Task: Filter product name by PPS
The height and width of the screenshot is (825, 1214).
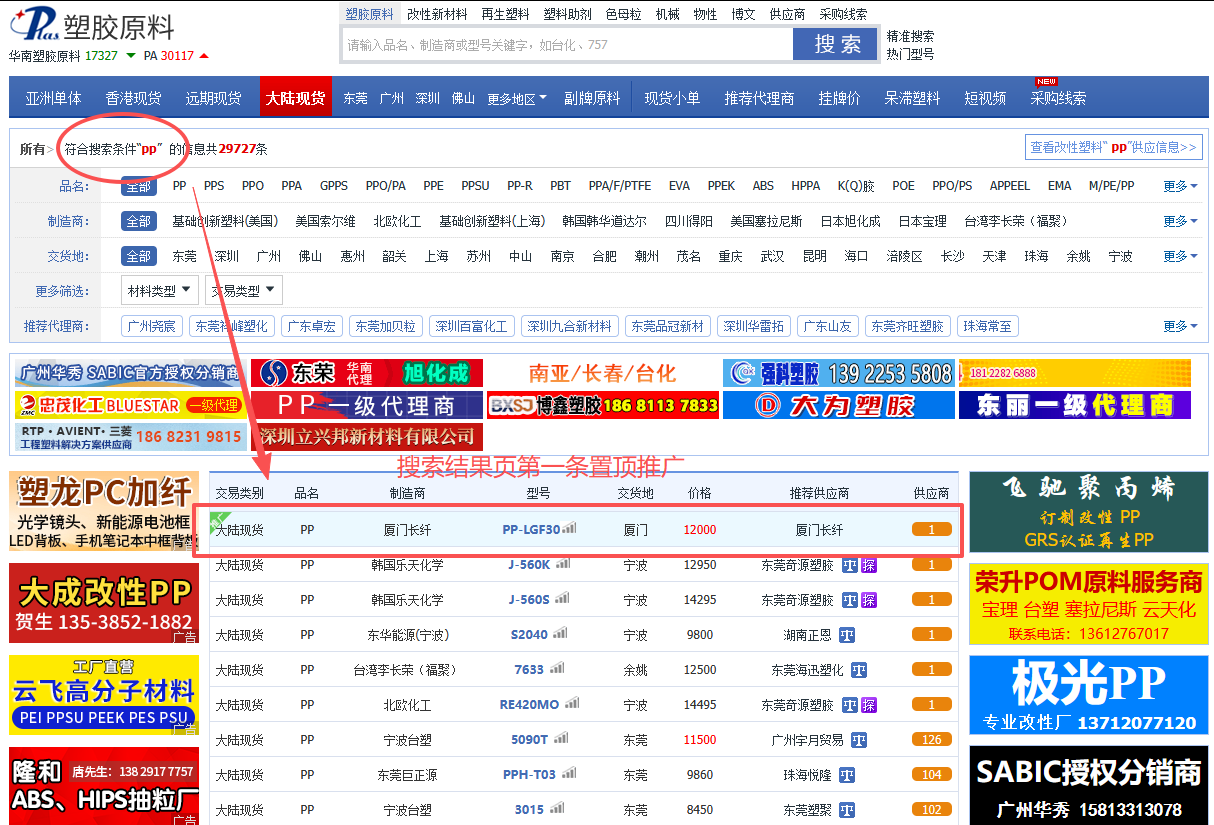Action: pyautogui.click(x=214, y=186)
